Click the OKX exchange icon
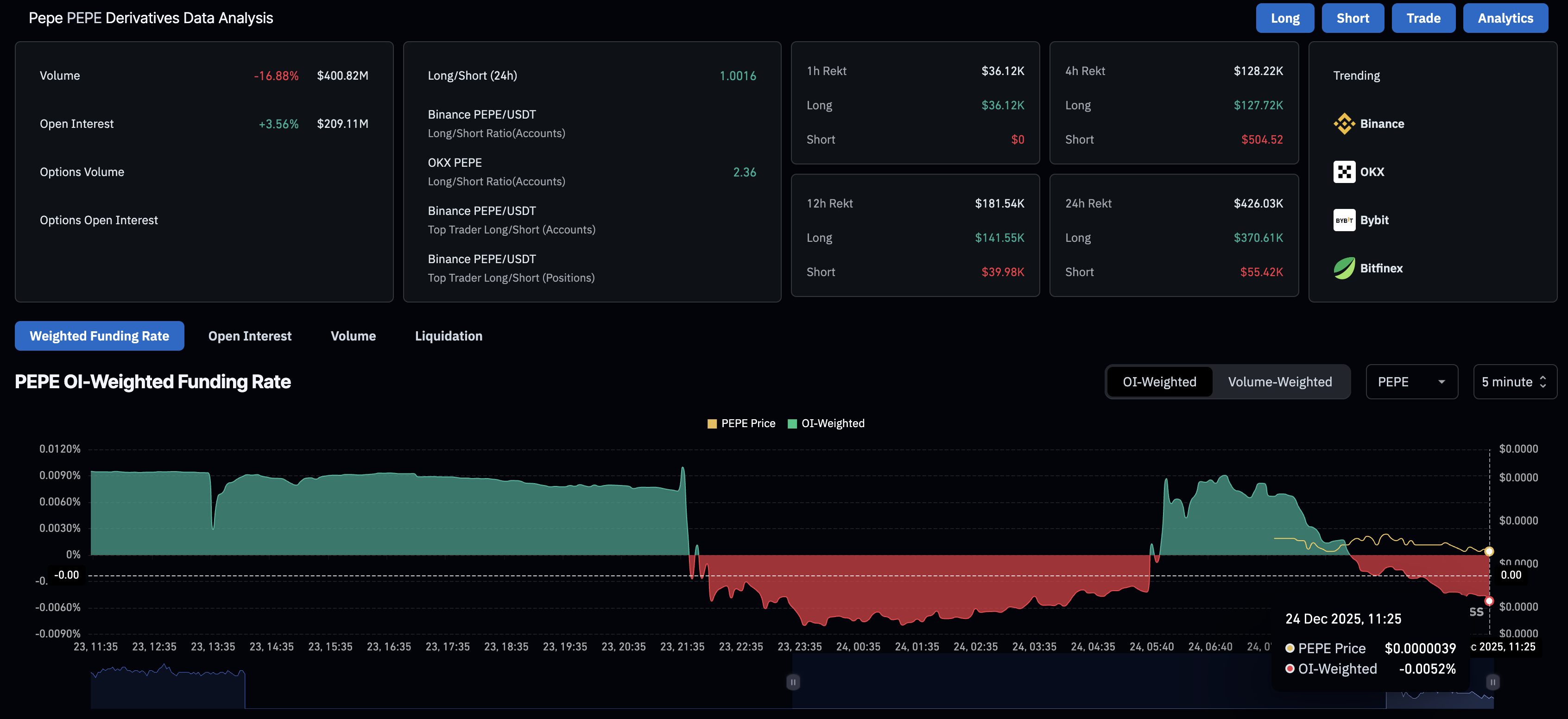 pos(1345,172)
